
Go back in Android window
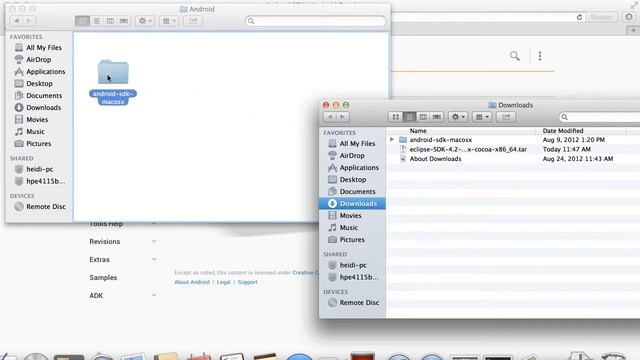16,21
